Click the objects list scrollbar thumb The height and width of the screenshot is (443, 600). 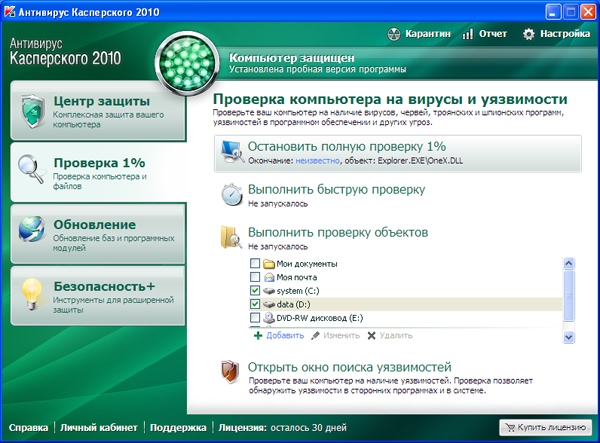pos(569,296)
